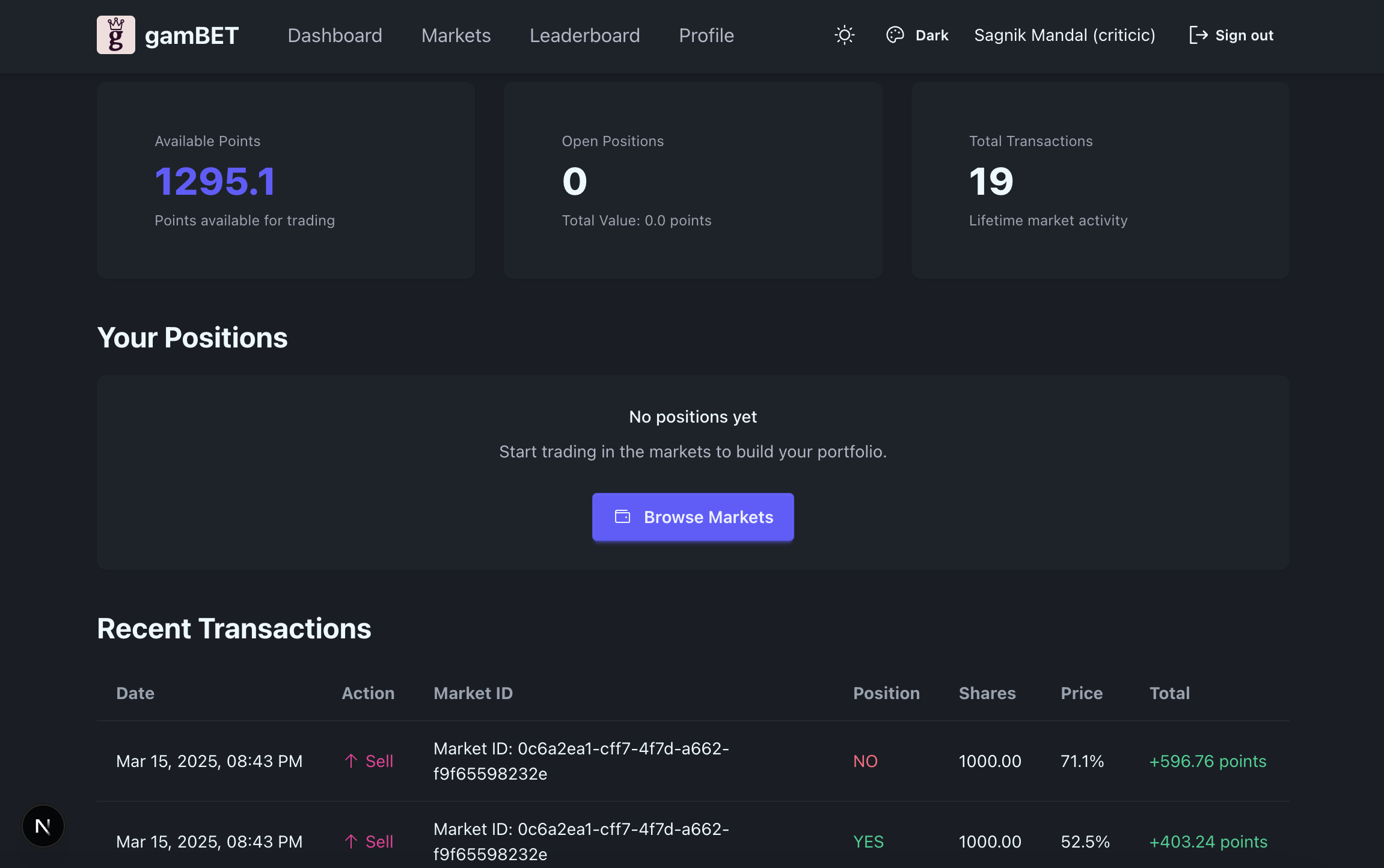Click the gamBET brand name

point(192,35)
